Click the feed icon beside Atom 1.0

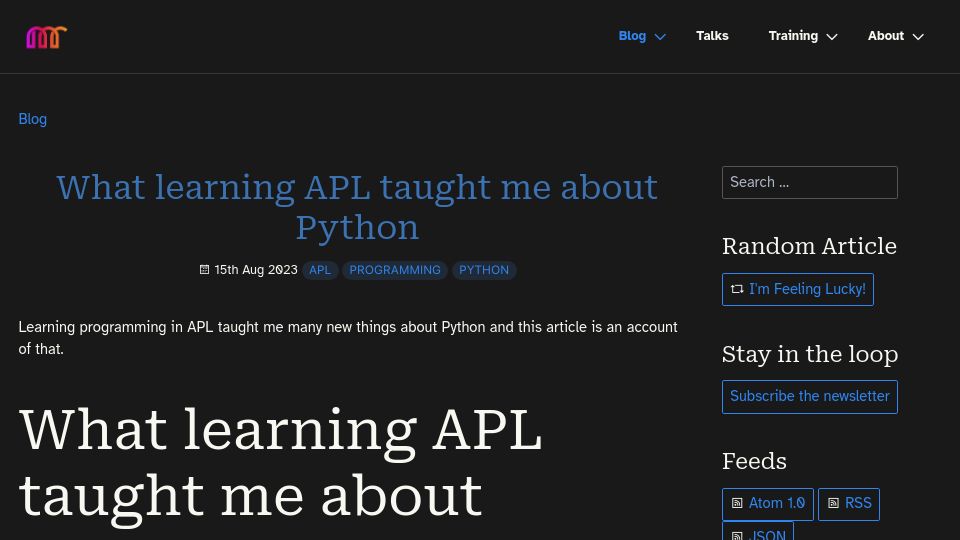click(x=737, y=503)
